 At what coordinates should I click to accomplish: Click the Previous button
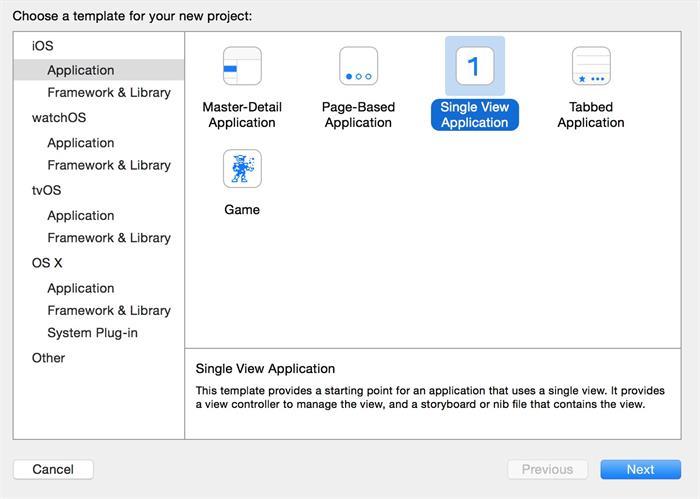pos(547,469)
